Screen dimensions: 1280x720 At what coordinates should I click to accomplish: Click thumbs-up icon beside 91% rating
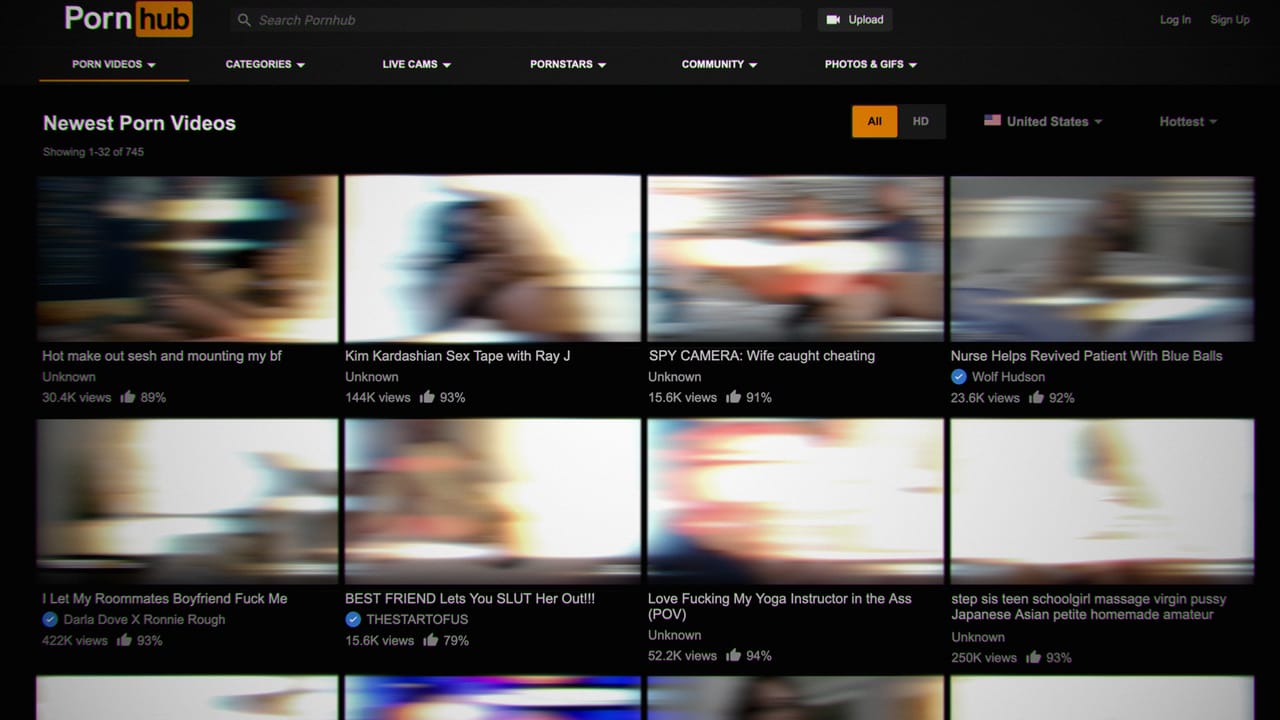pos(734,397)
